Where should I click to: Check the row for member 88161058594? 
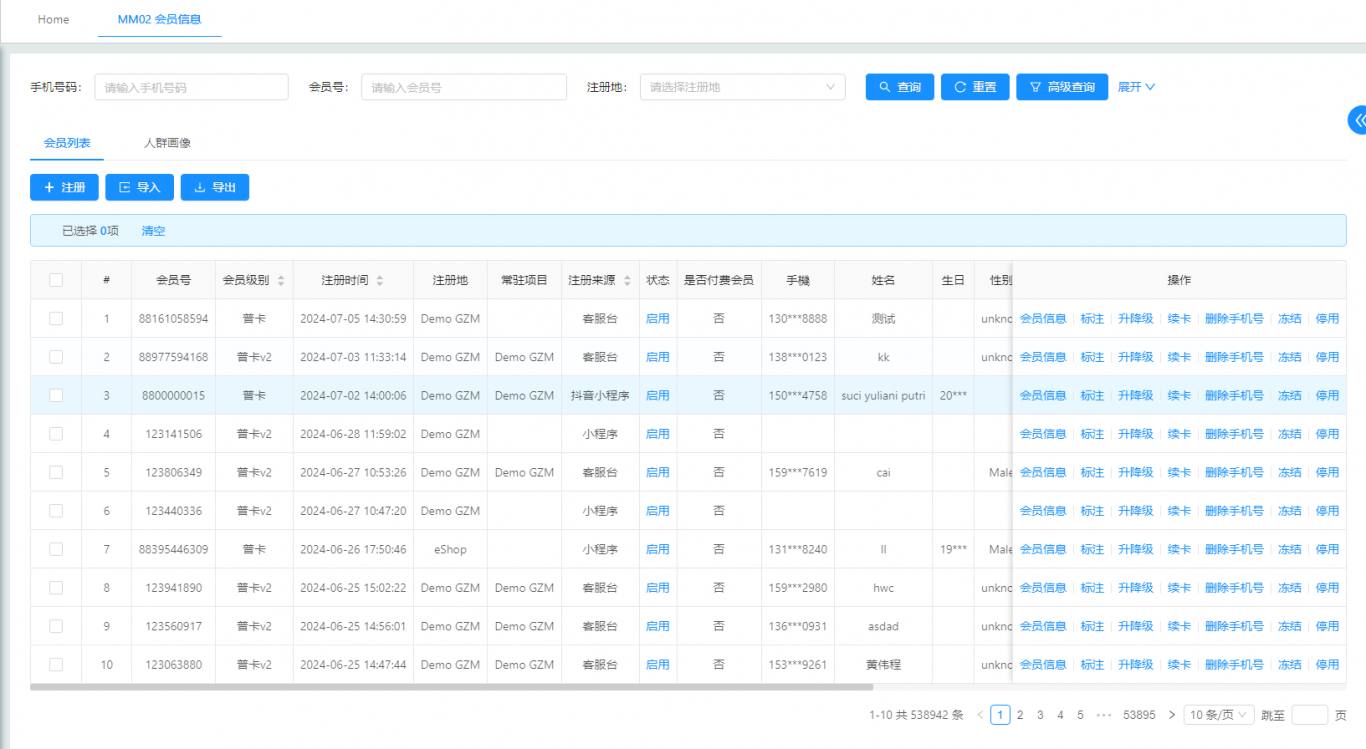[x=56, y=318]
